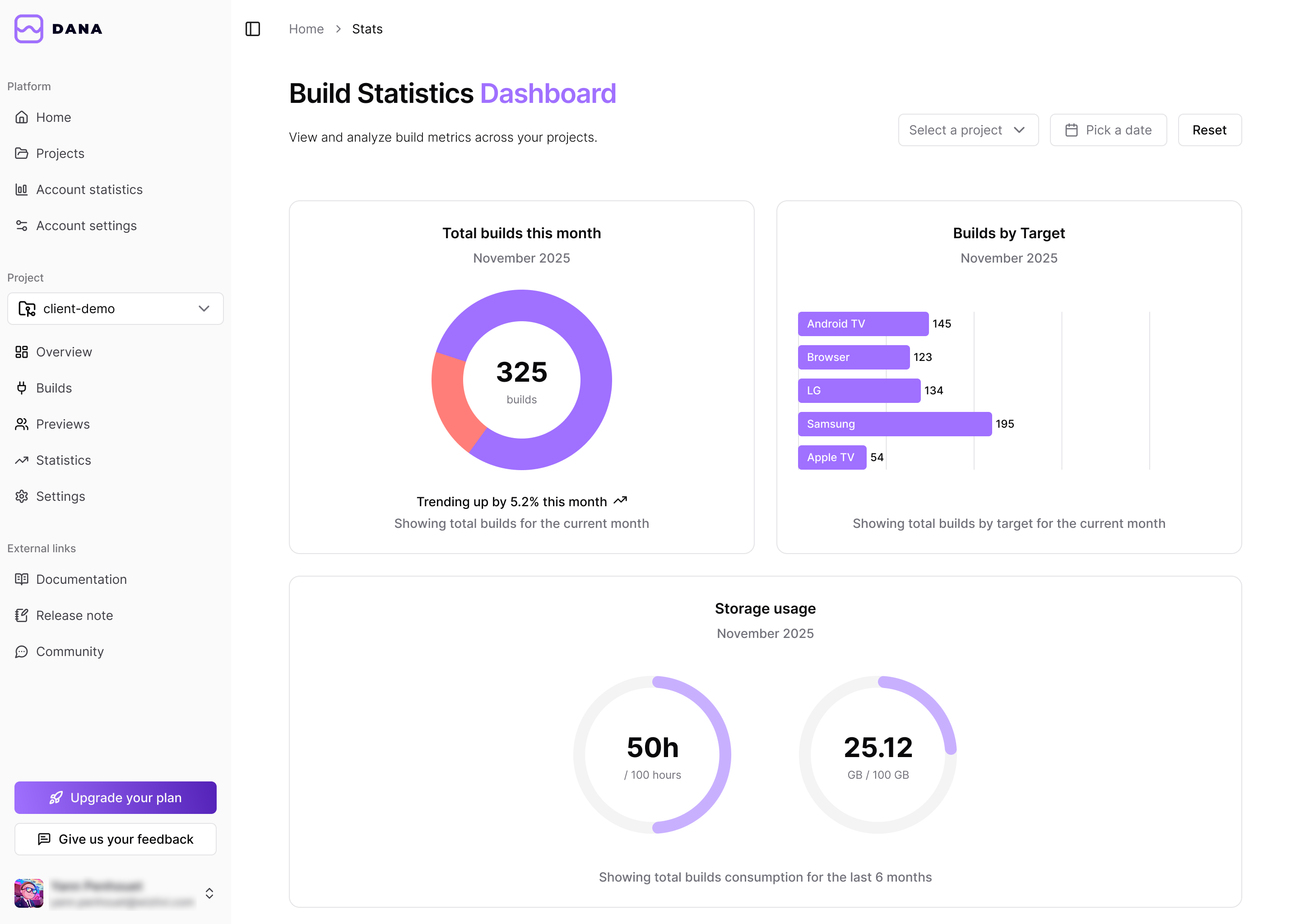Open the user account chevron at bottom
This screenshot has height=924, width=1300.
[210, 893]
